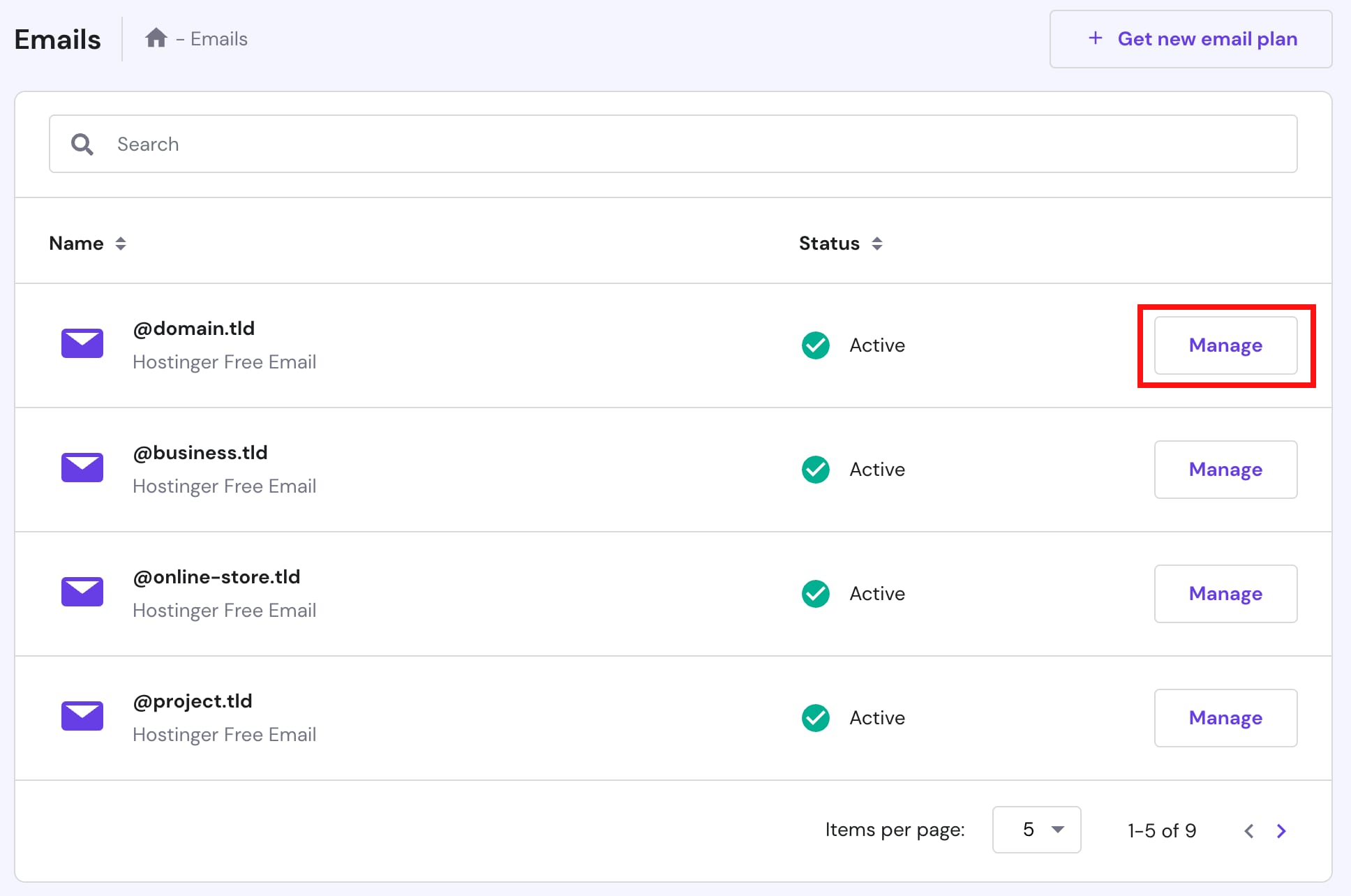
Task: Toggle the Status column sort order
Action: pos(878,243)
